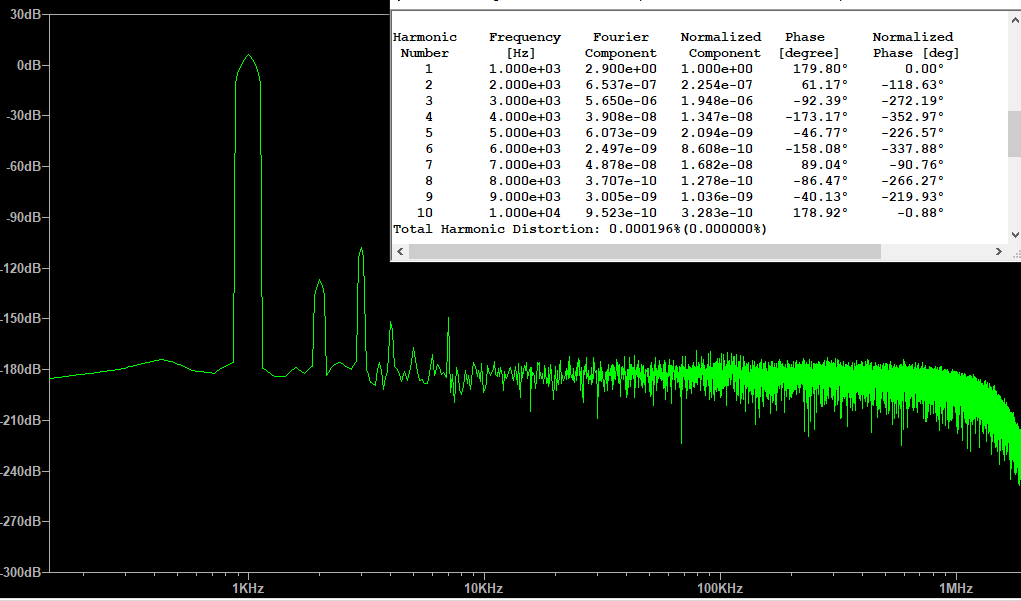Click the 2.900e+00 Fourier component value
The height and width of the screenshot is (601, 1021).
click(x=621, y=69)
